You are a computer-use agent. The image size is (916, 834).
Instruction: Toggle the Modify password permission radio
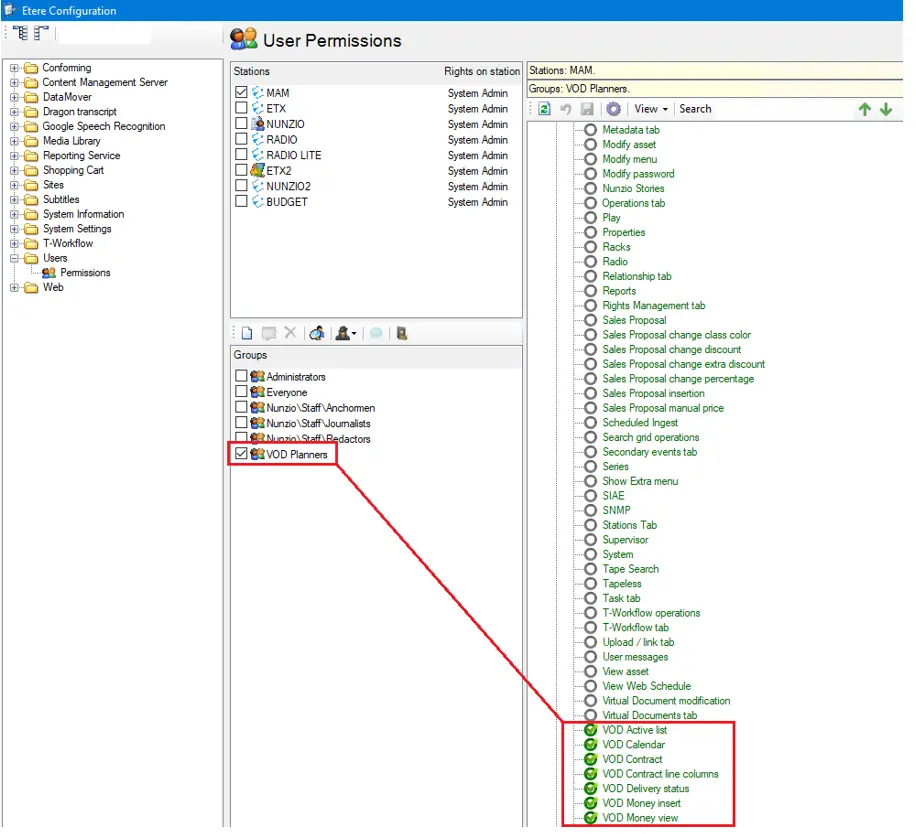pyautogui.click(x=590, y=174)
